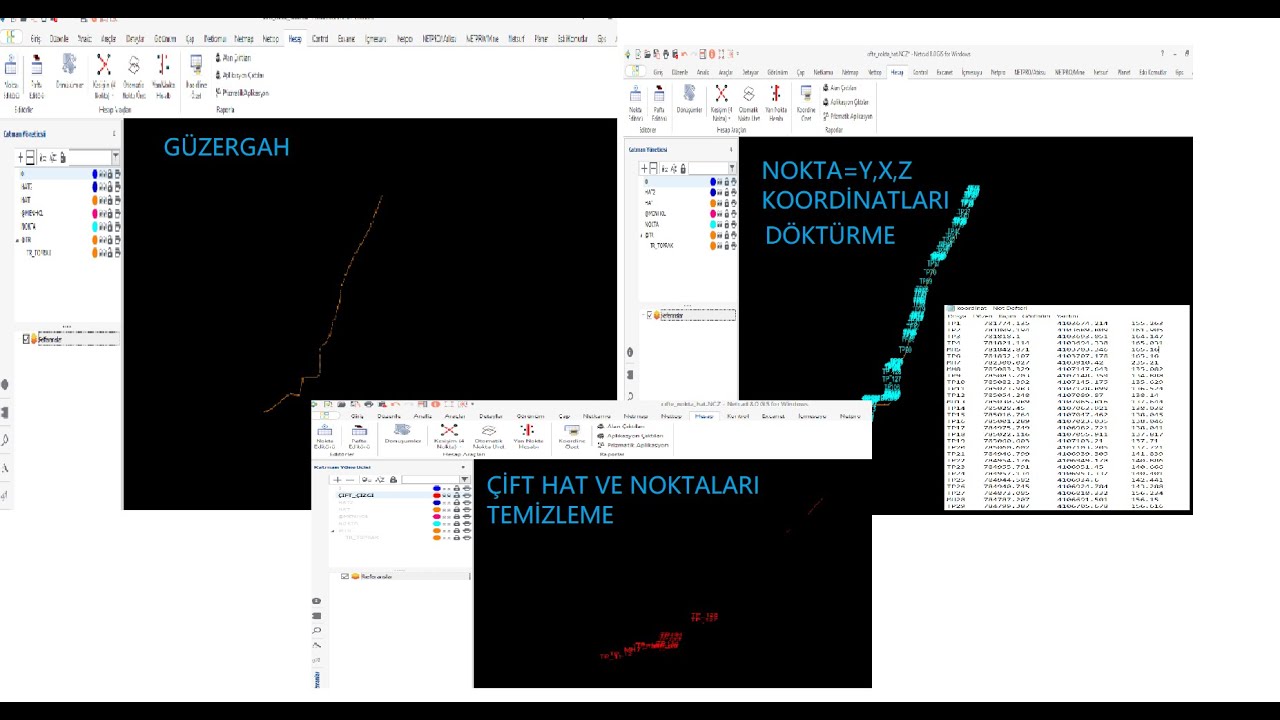The width and height of the screenshot is (1280, 720).
Task: Open Nokta Editörü in the ÇİFT HAT window
Action: pyautogui.click(x=325, y=437)
